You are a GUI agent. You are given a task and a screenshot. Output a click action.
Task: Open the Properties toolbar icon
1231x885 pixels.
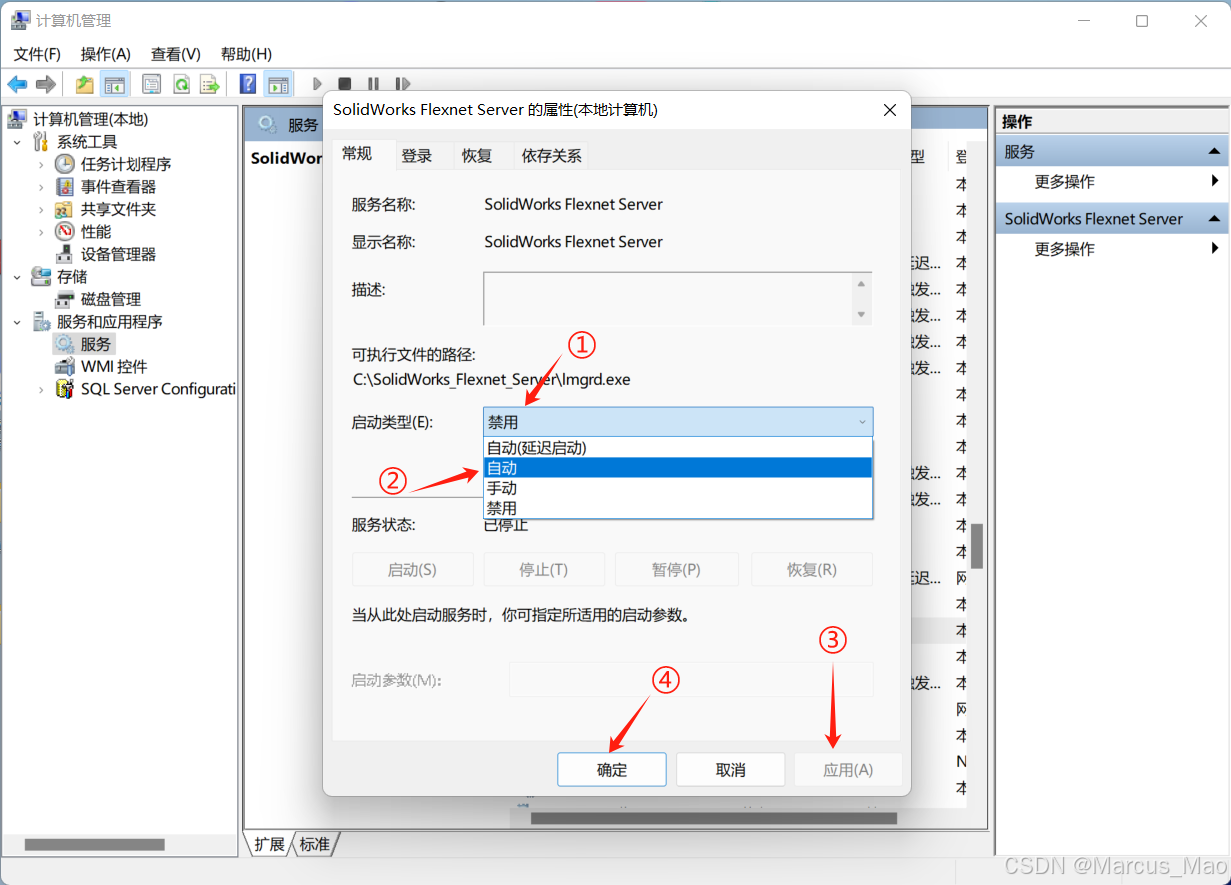click(x=152, y=85)
